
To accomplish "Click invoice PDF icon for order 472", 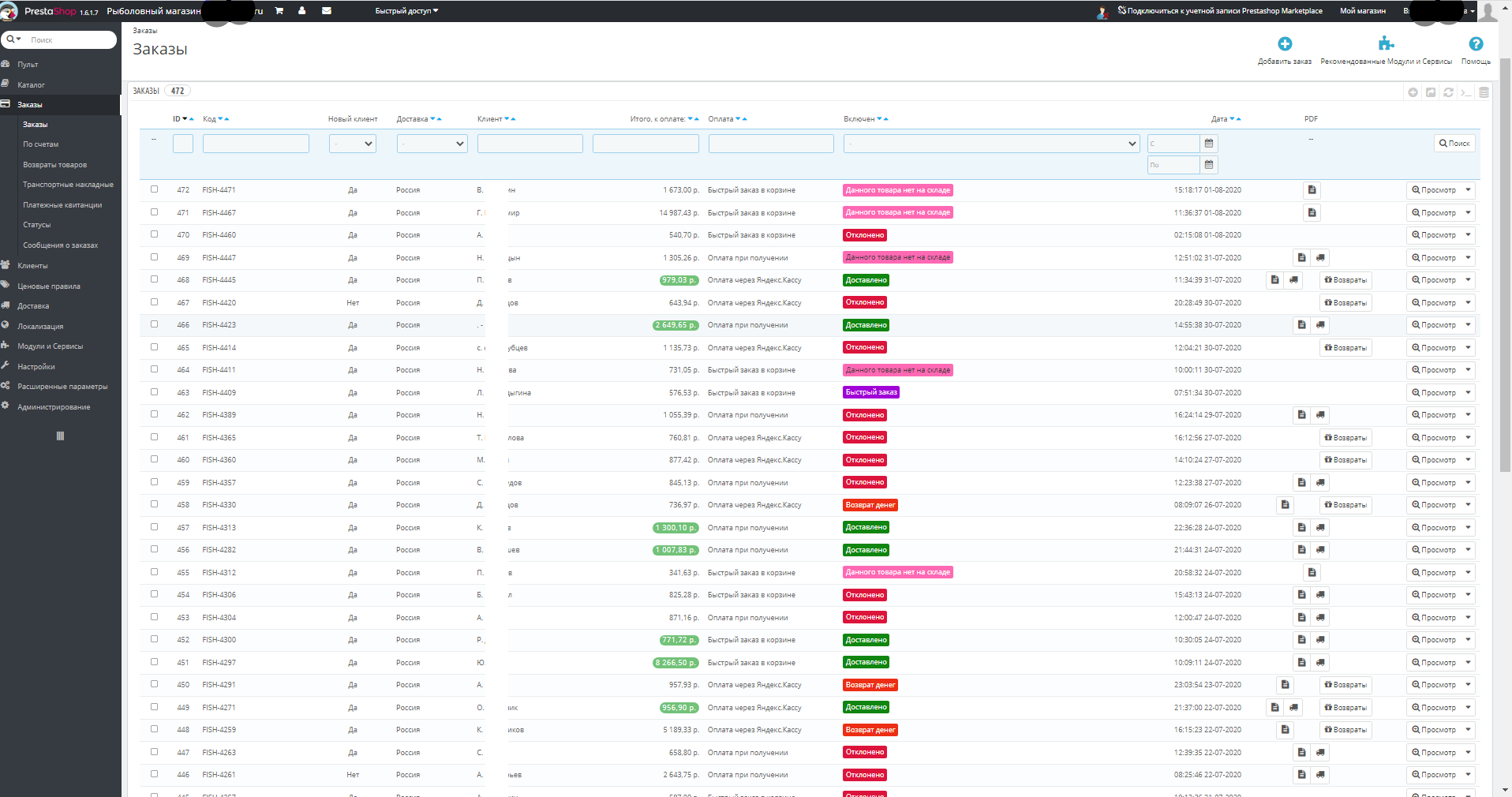I will coord(1312,190).
